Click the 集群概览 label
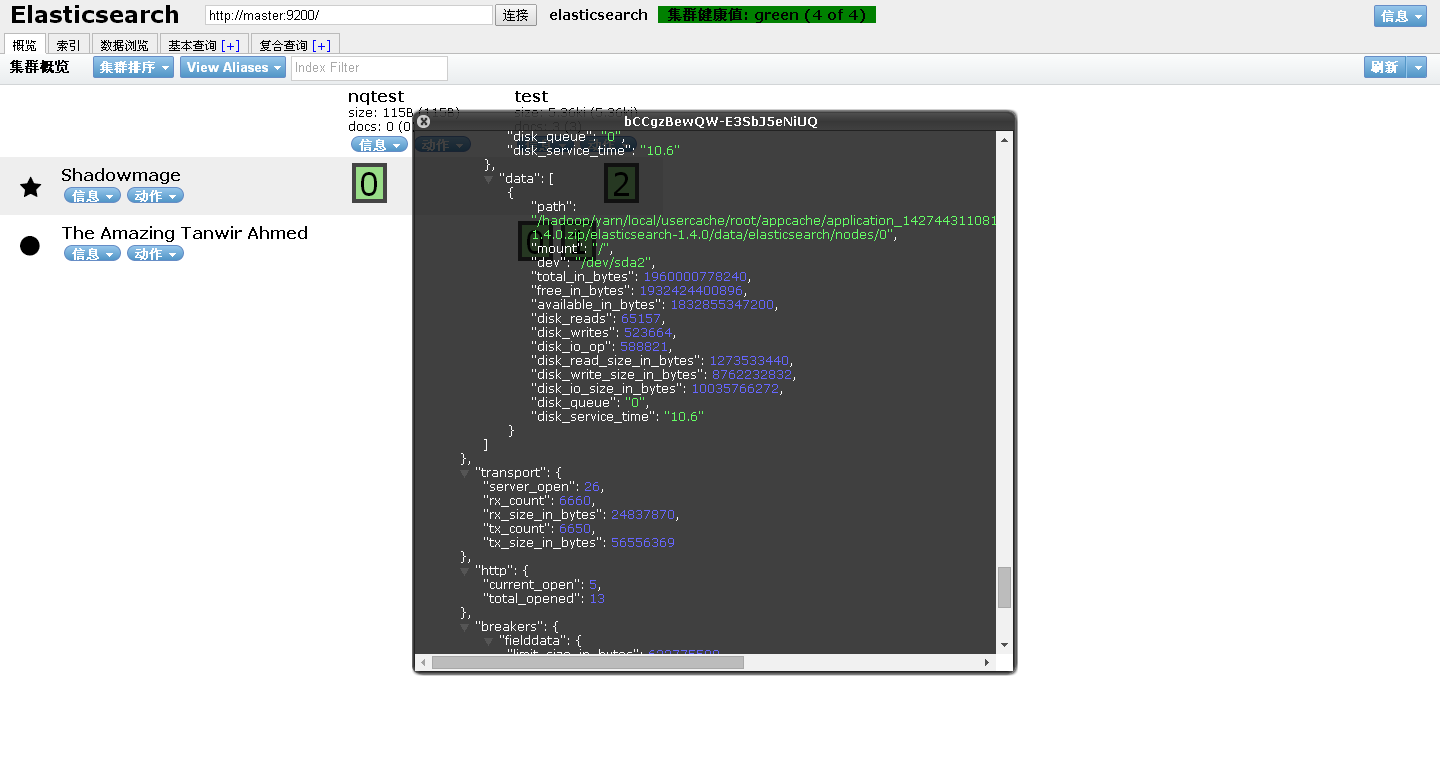The width and height of the screenshot is (1440, 782). [x=40, y=67]
